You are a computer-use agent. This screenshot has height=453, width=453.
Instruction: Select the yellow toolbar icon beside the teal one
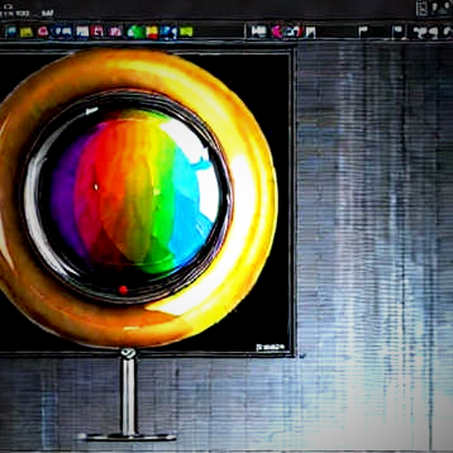point(26,32)
